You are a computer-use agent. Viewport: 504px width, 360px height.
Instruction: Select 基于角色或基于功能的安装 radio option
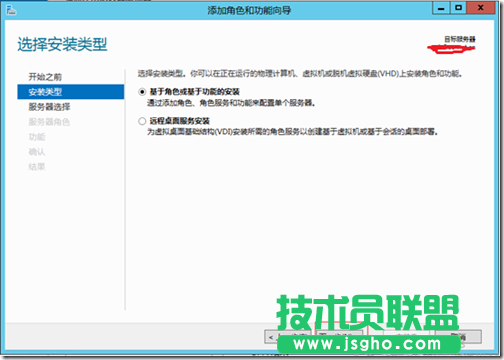click(142, 92)
